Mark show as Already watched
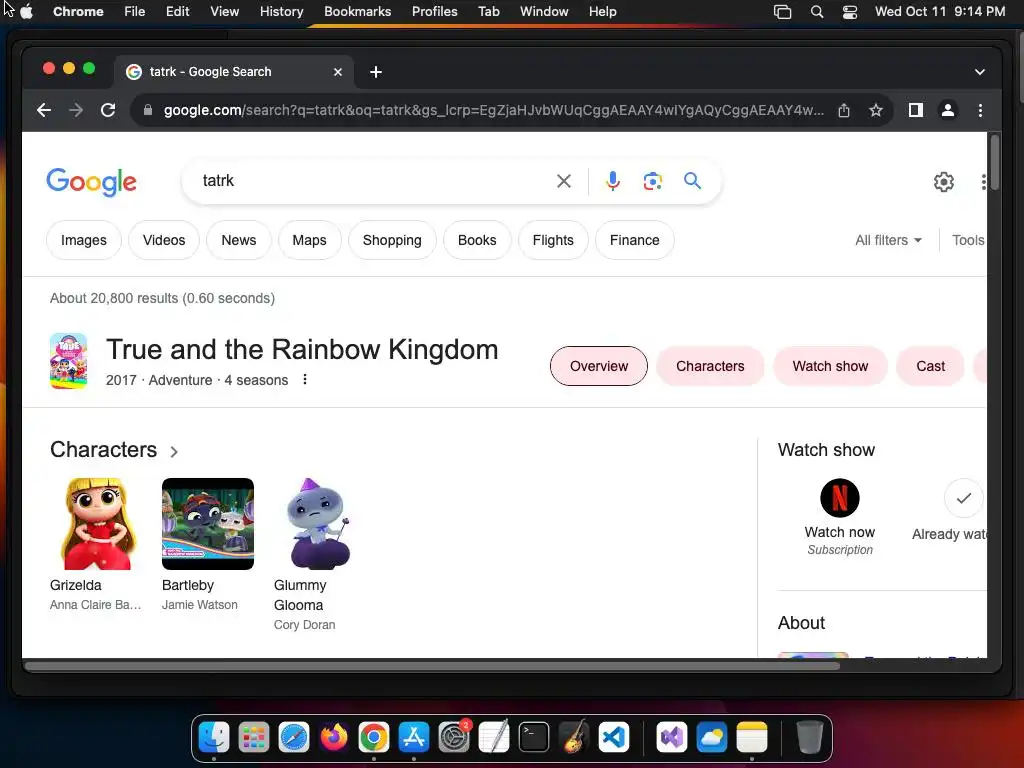Screen dimensions: 1024x768 tap(963, 498)
